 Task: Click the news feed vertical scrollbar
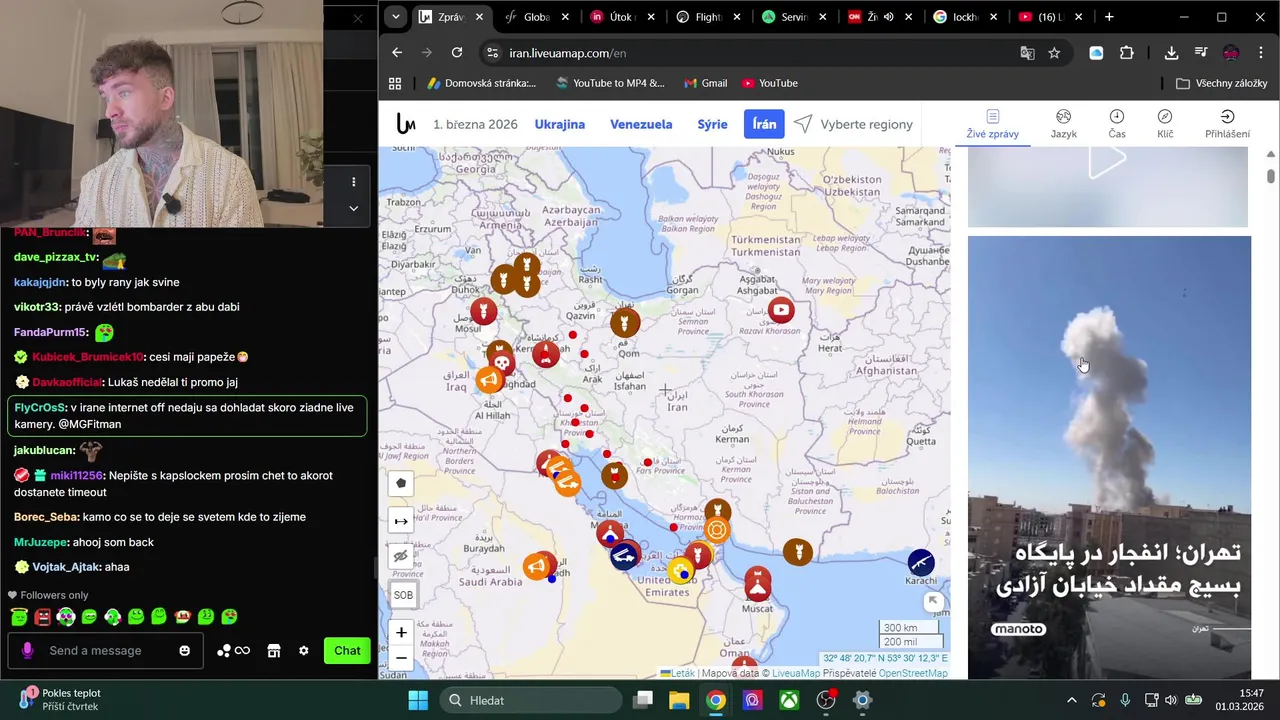coord(1271,176)
